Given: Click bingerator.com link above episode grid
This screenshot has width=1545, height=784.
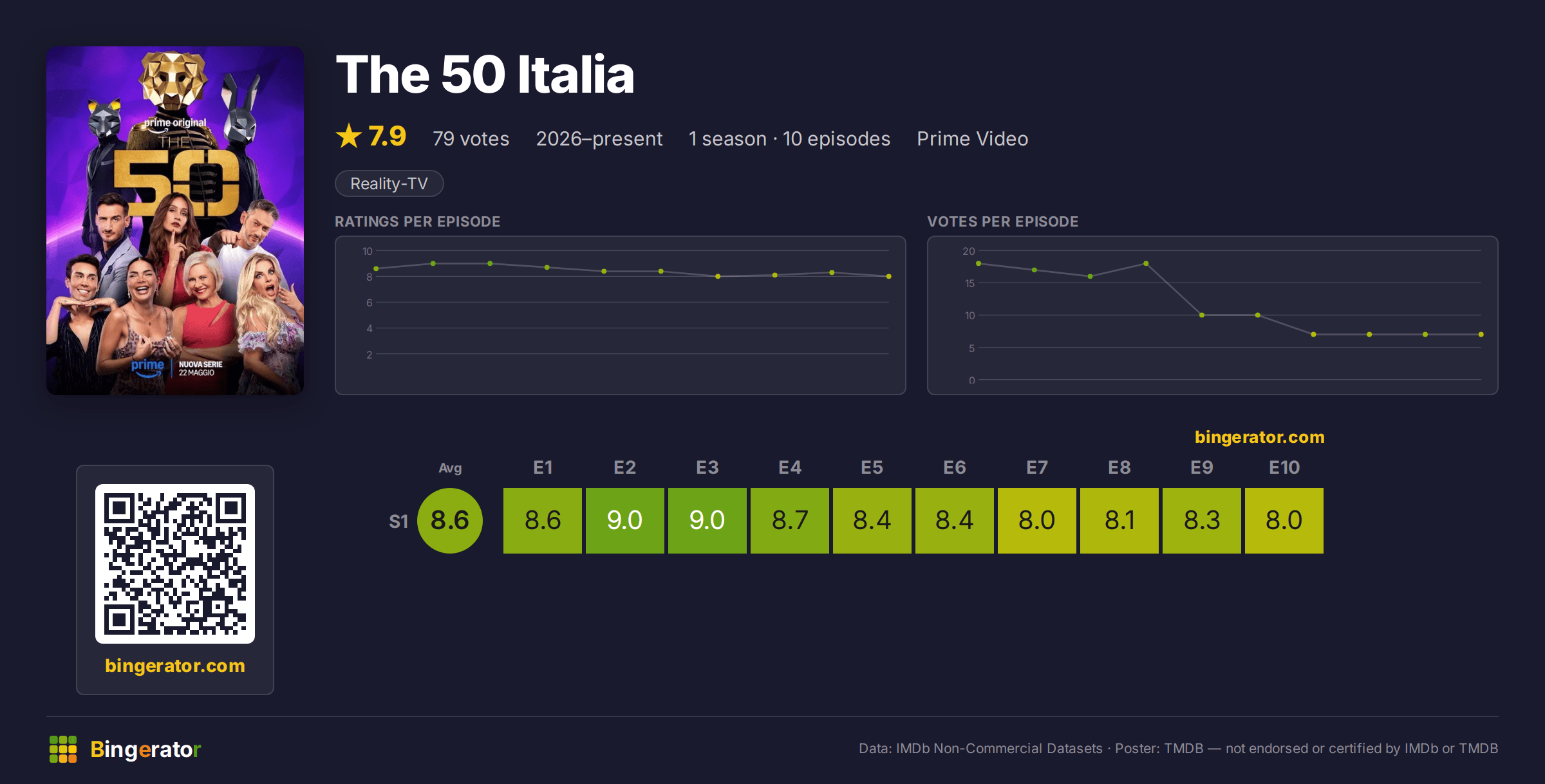Looking at the screenshot, I should coord(1260,437).
